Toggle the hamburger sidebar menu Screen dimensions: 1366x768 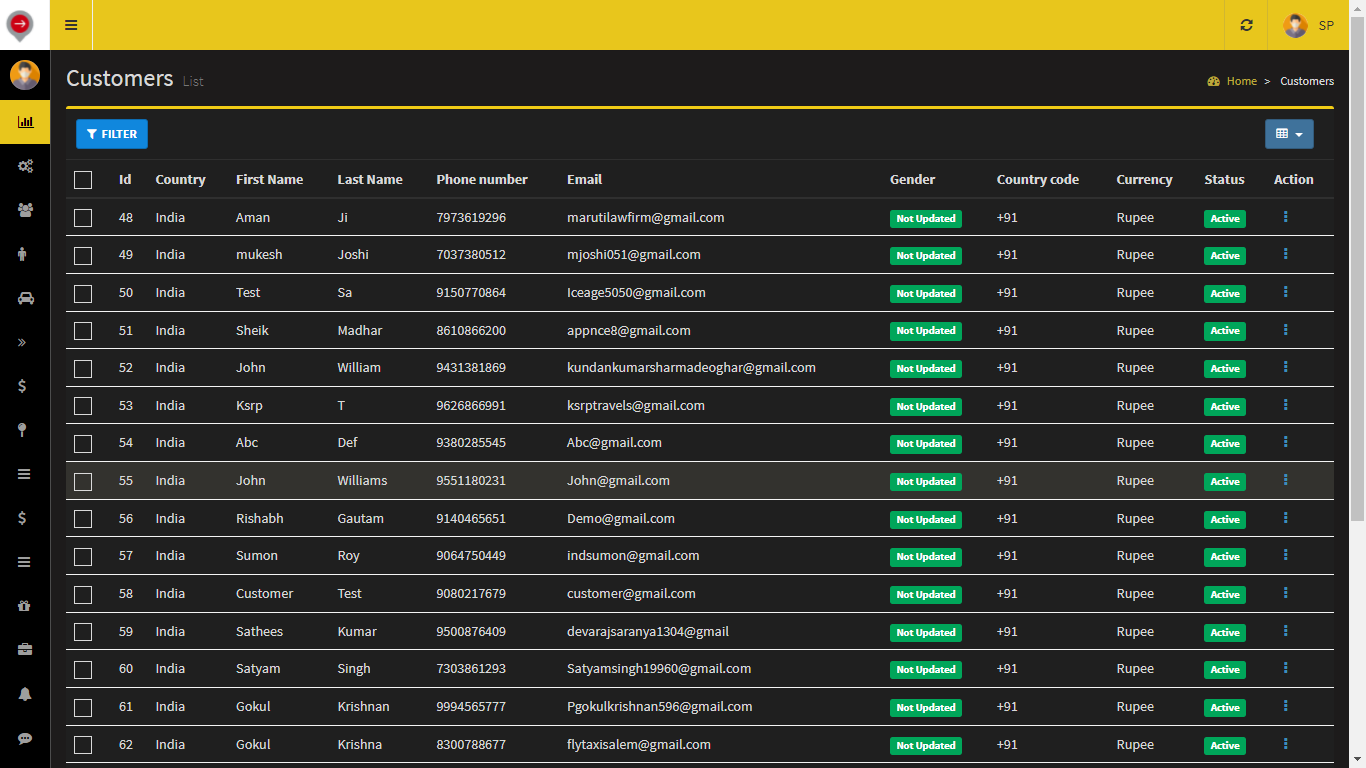[71, 25]
